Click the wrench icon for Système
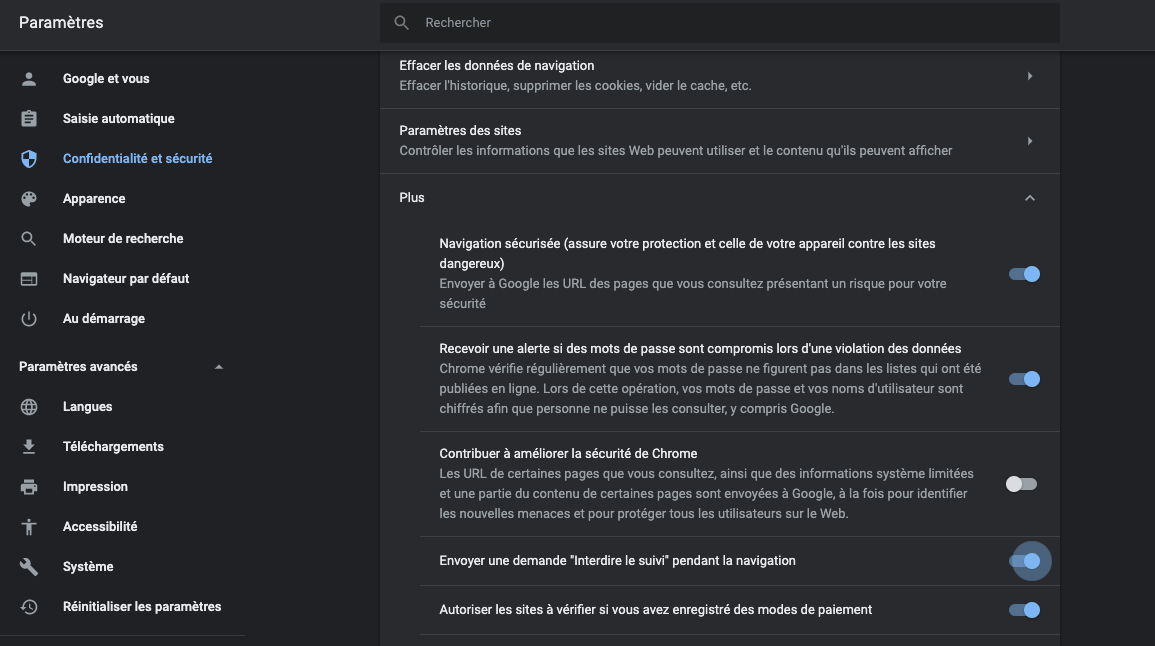The height and width of the screenshot is (646, 1155). 29,567
